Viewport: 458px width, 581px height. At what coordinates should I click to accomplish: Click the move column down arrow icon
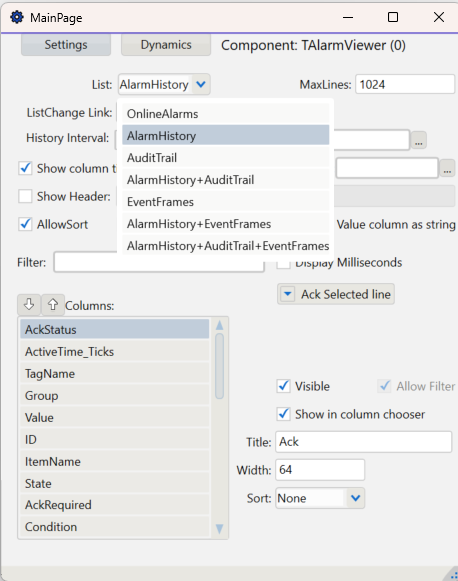pos(29,305)
